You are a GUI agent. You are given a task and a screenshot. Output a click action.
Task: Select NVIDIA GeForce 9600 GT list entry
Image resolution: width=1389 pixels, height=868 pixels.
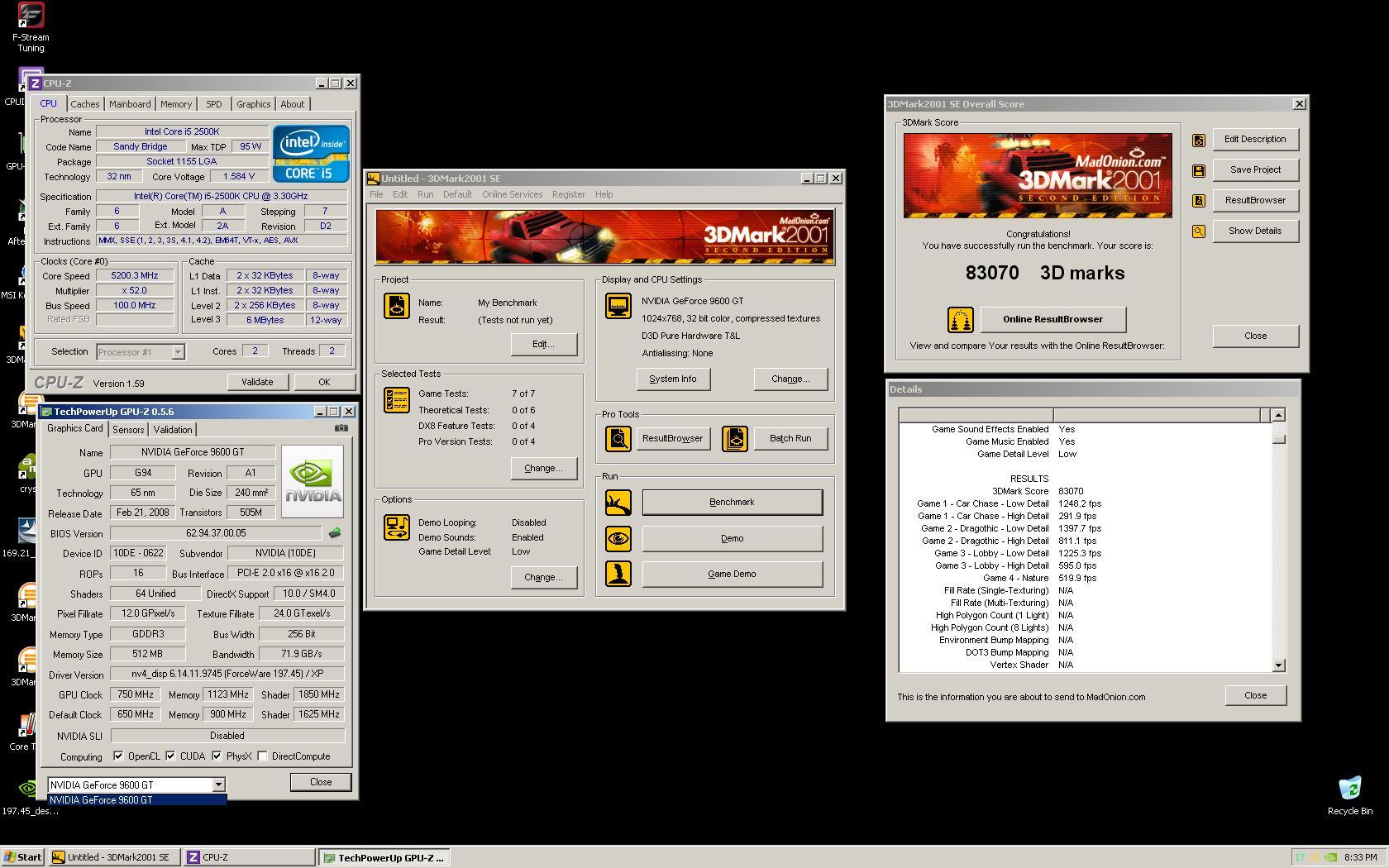coord(136,800)
